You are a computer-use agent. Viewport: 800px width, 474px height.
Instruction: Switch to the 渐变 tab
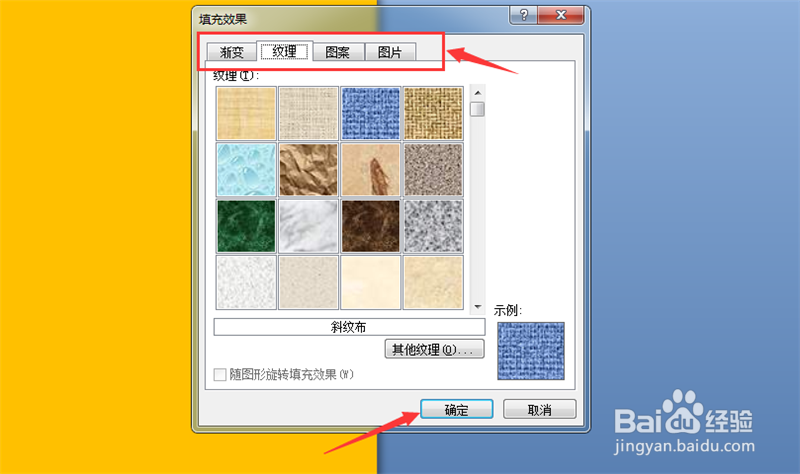click(232, 52)
